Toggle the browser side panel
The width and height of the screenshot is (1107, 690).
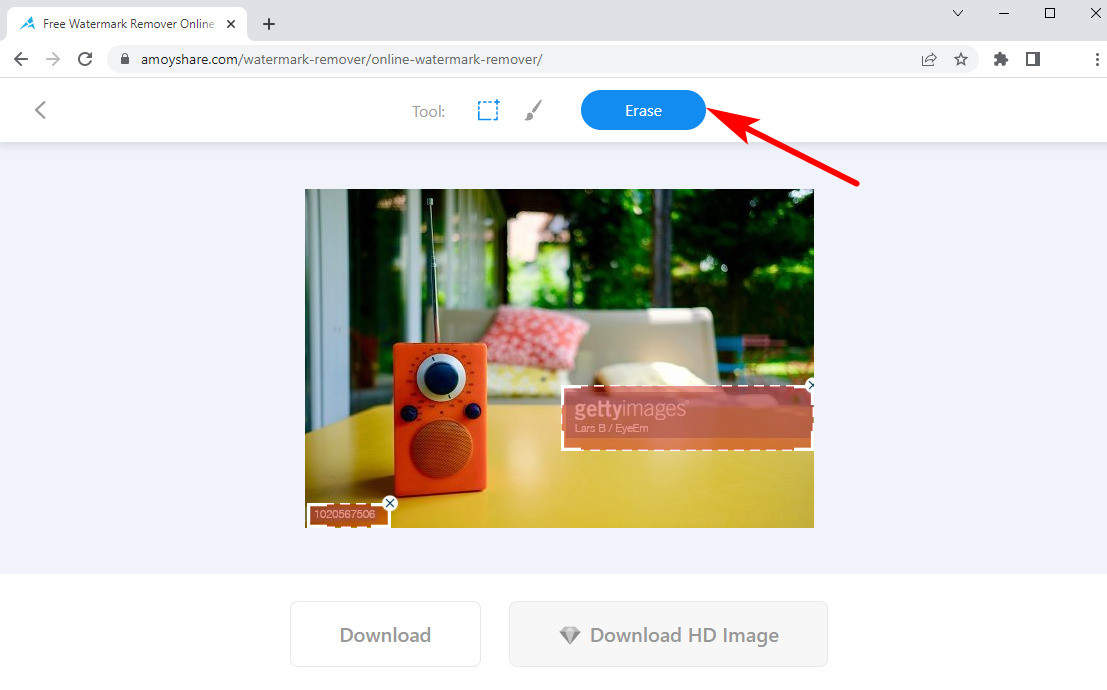coord(1033,59)
